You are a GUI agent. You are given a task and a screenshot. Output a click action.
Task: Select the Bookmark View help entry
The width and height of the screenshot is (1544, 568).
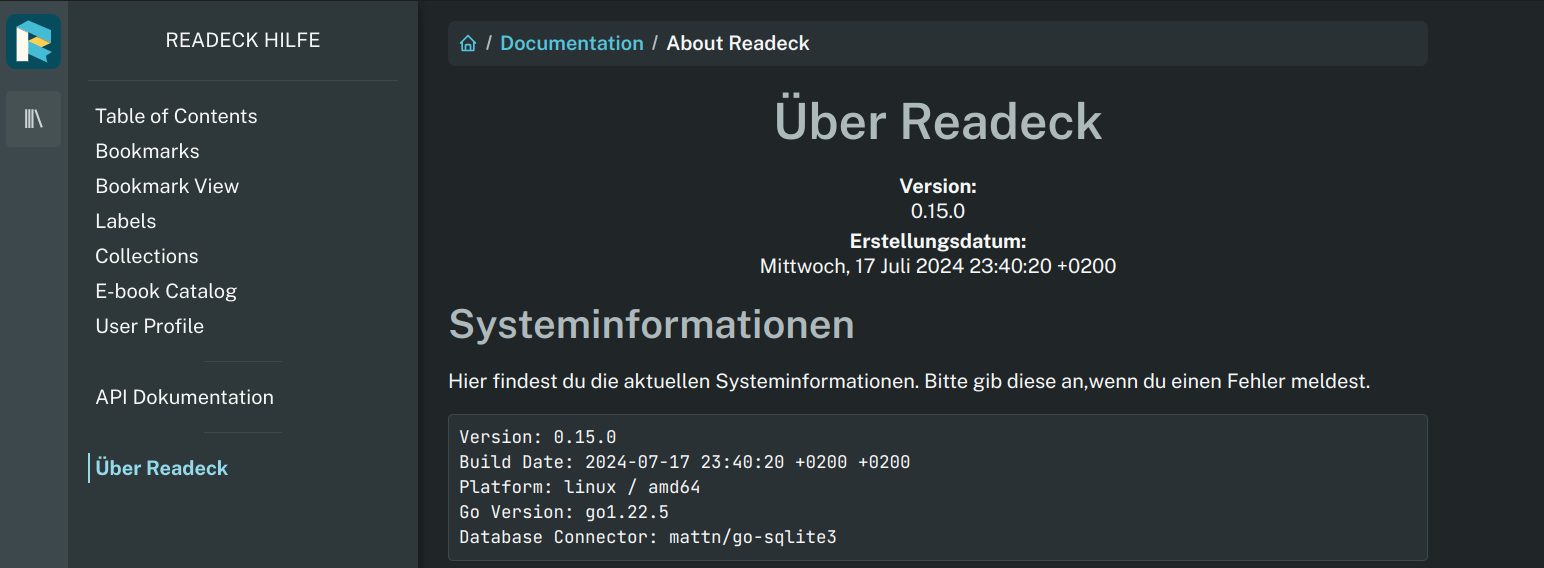click(x=167, y=186)
